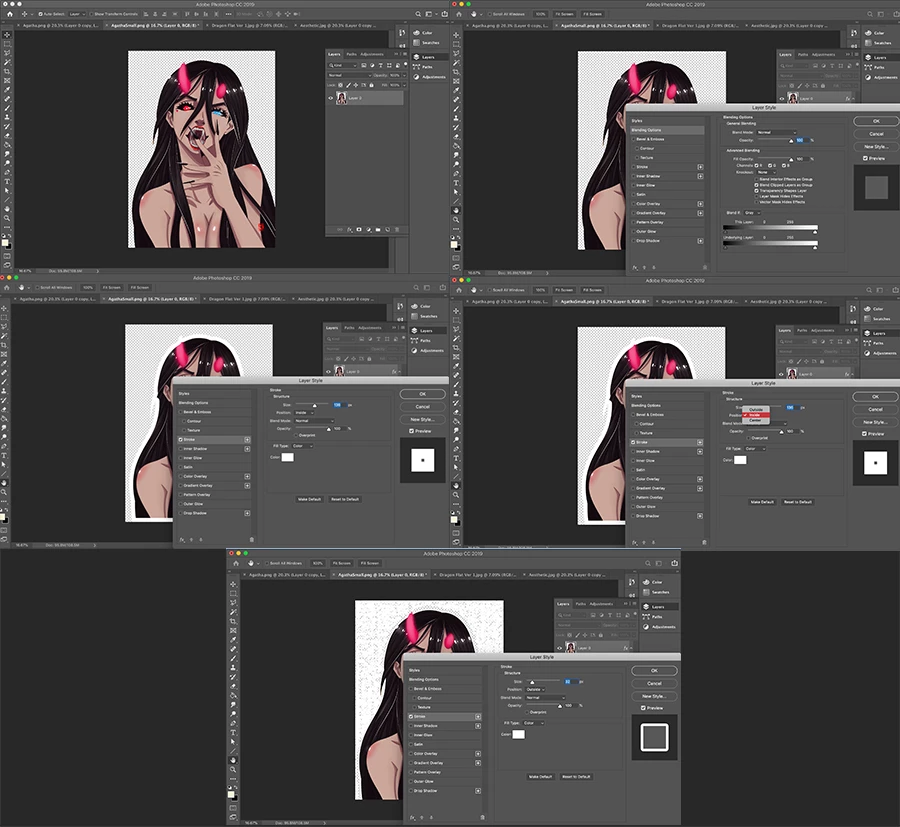The width and height of the screenshot is (900, 827).
Task: Select the Zoom tool in top-left window
Action: coord(7,218)
